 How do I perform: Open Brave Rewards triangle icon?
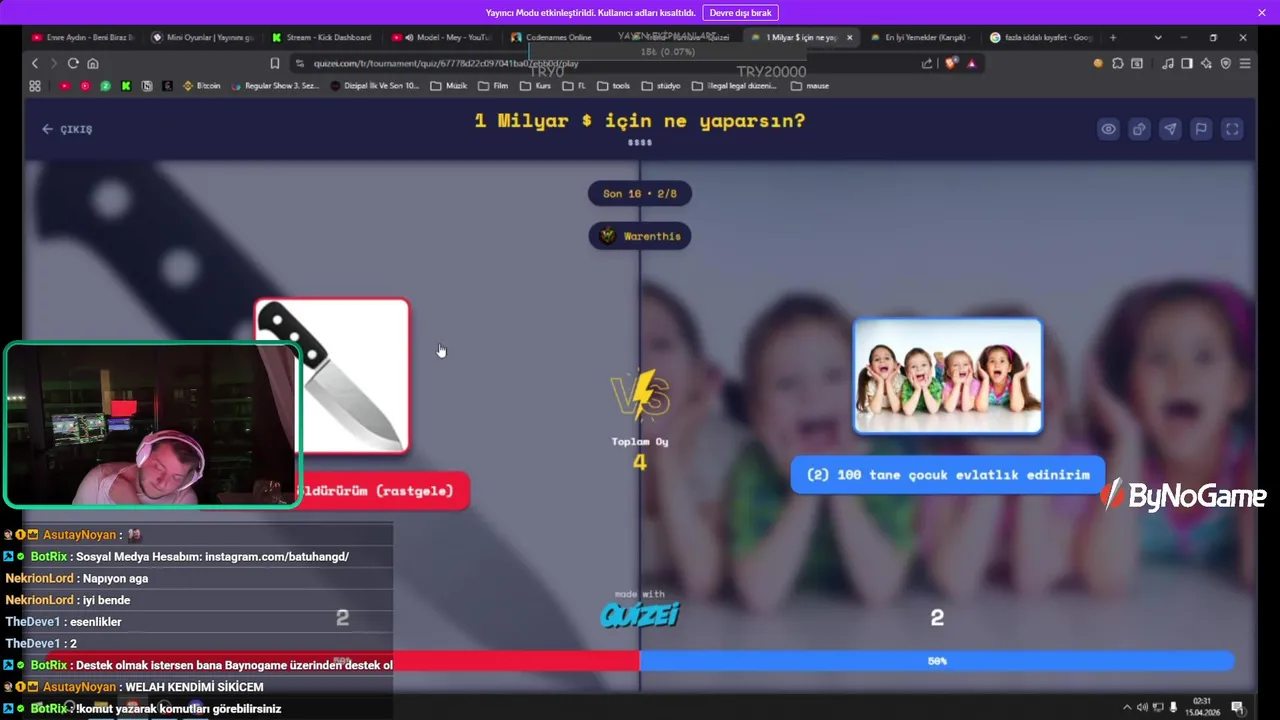[971, 63]
